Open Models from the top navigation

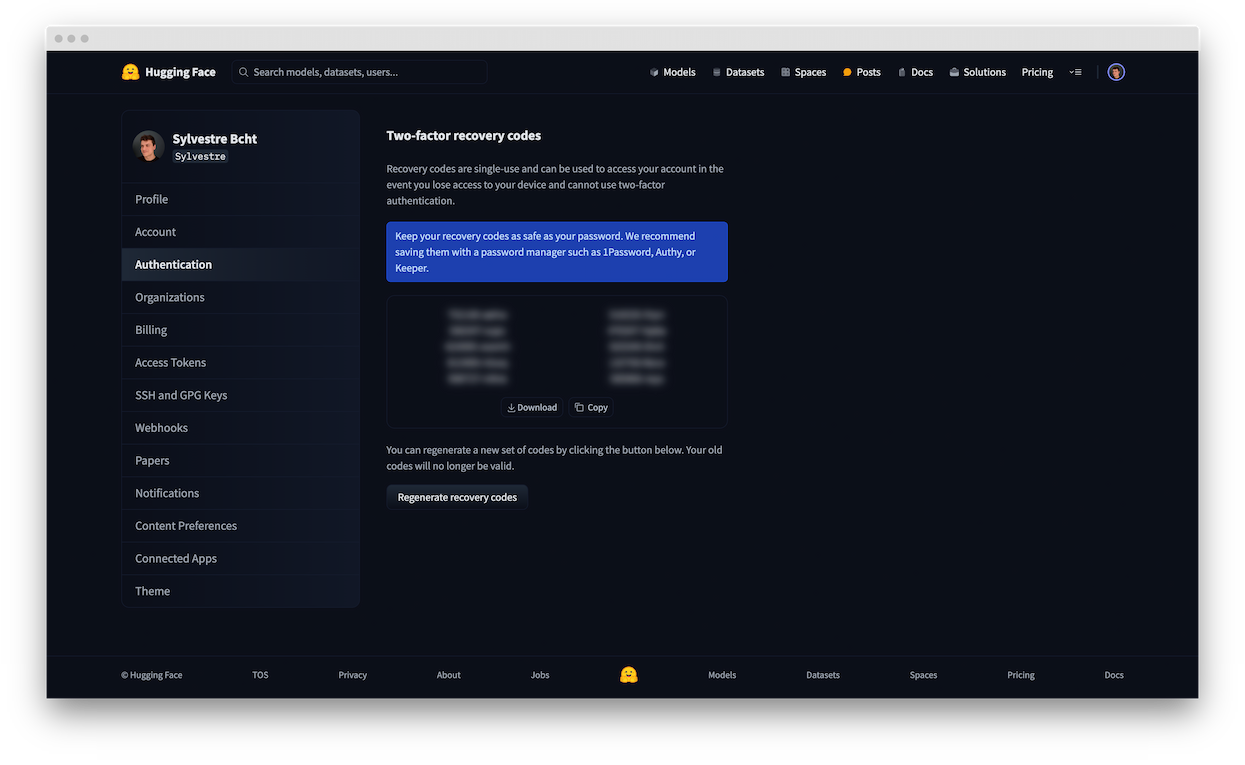point(672,72)
